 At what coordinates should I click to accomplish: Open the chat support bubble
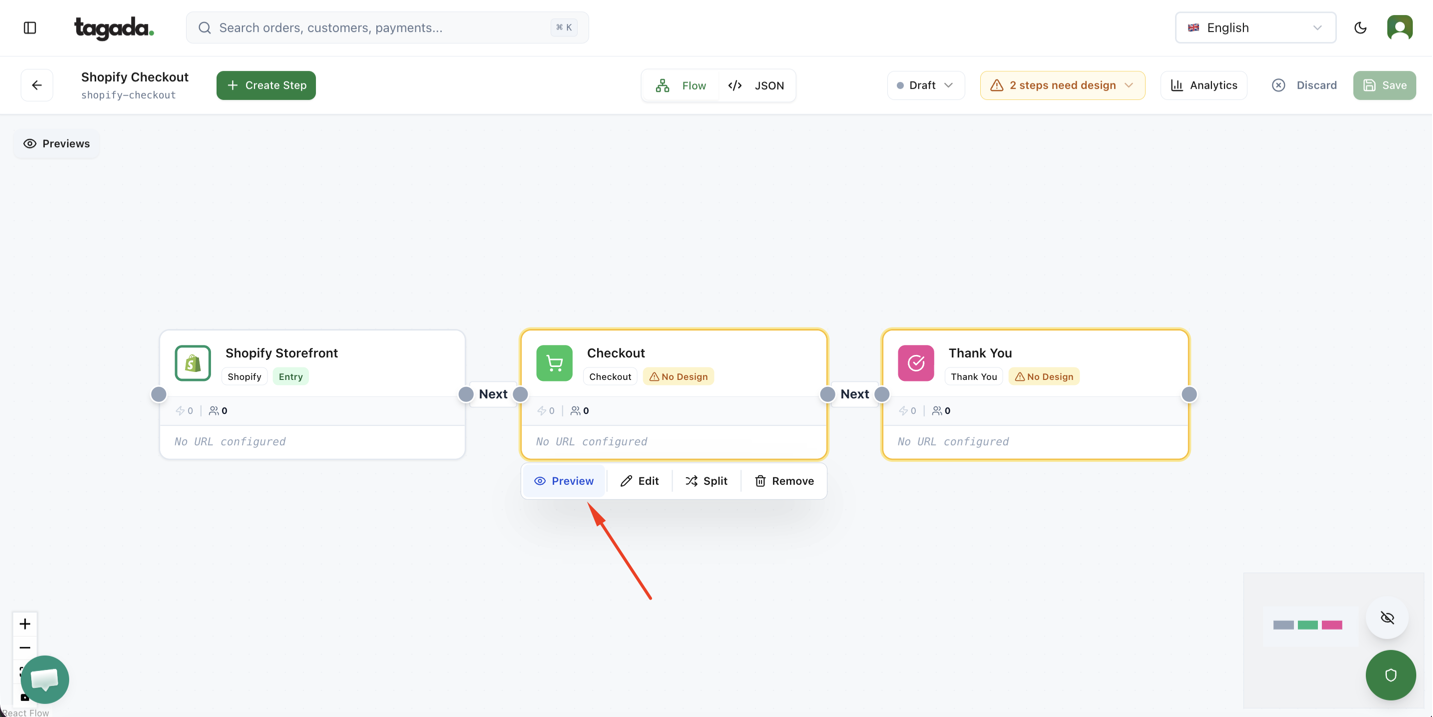[x=45, y=680]
